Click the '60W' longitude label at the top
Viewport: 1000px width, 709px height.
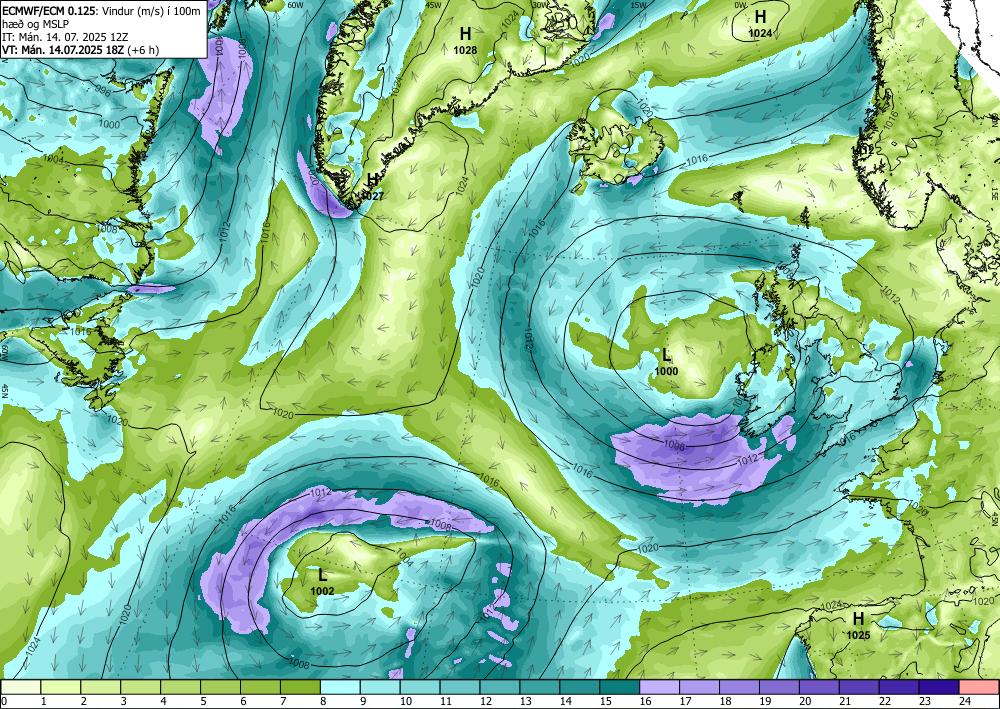click(295, 4)
